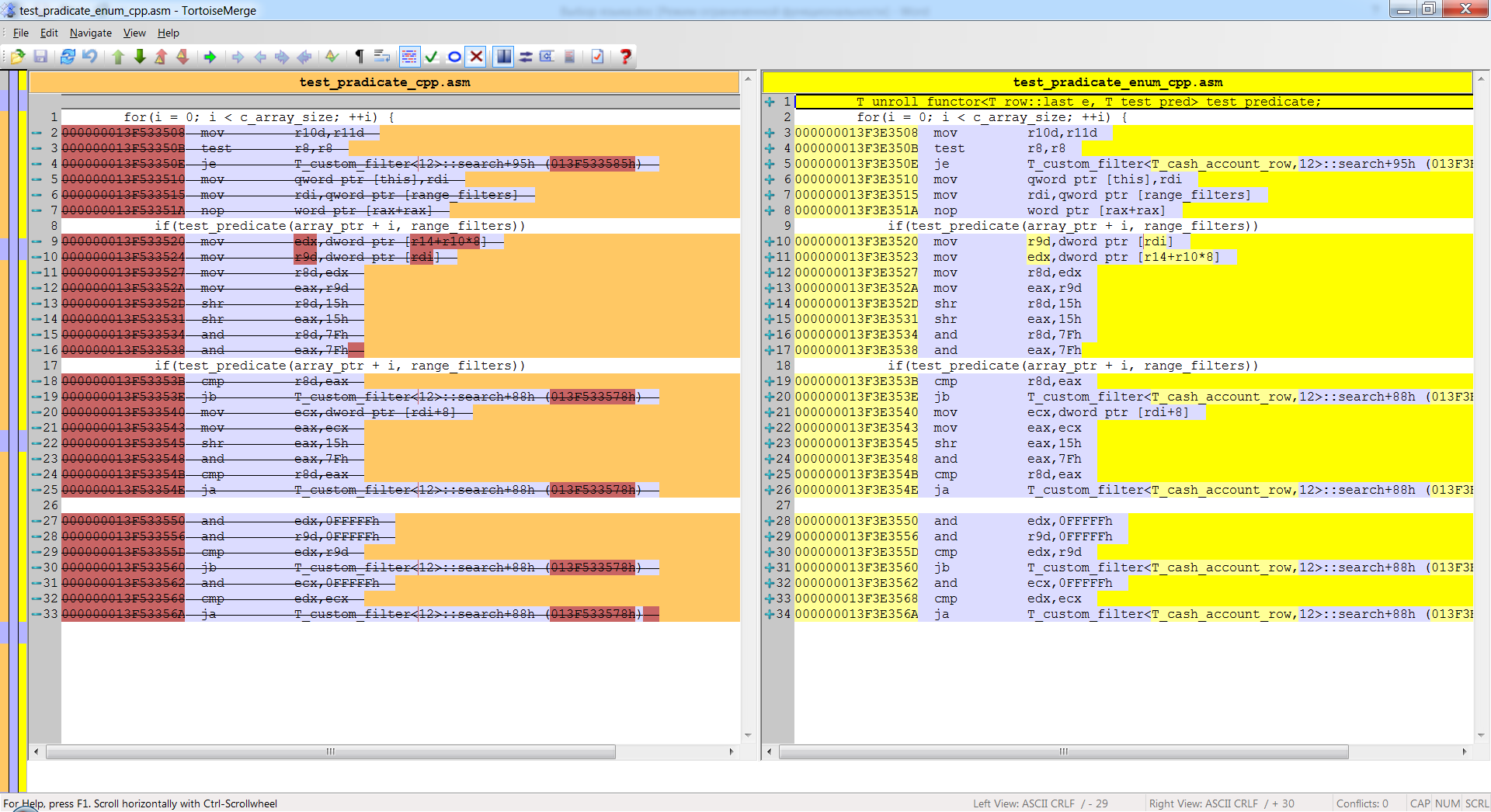Click the Left View ASCII CRLF status button
This screenshot has width=1491, height=812.
tap(1042, 803)
